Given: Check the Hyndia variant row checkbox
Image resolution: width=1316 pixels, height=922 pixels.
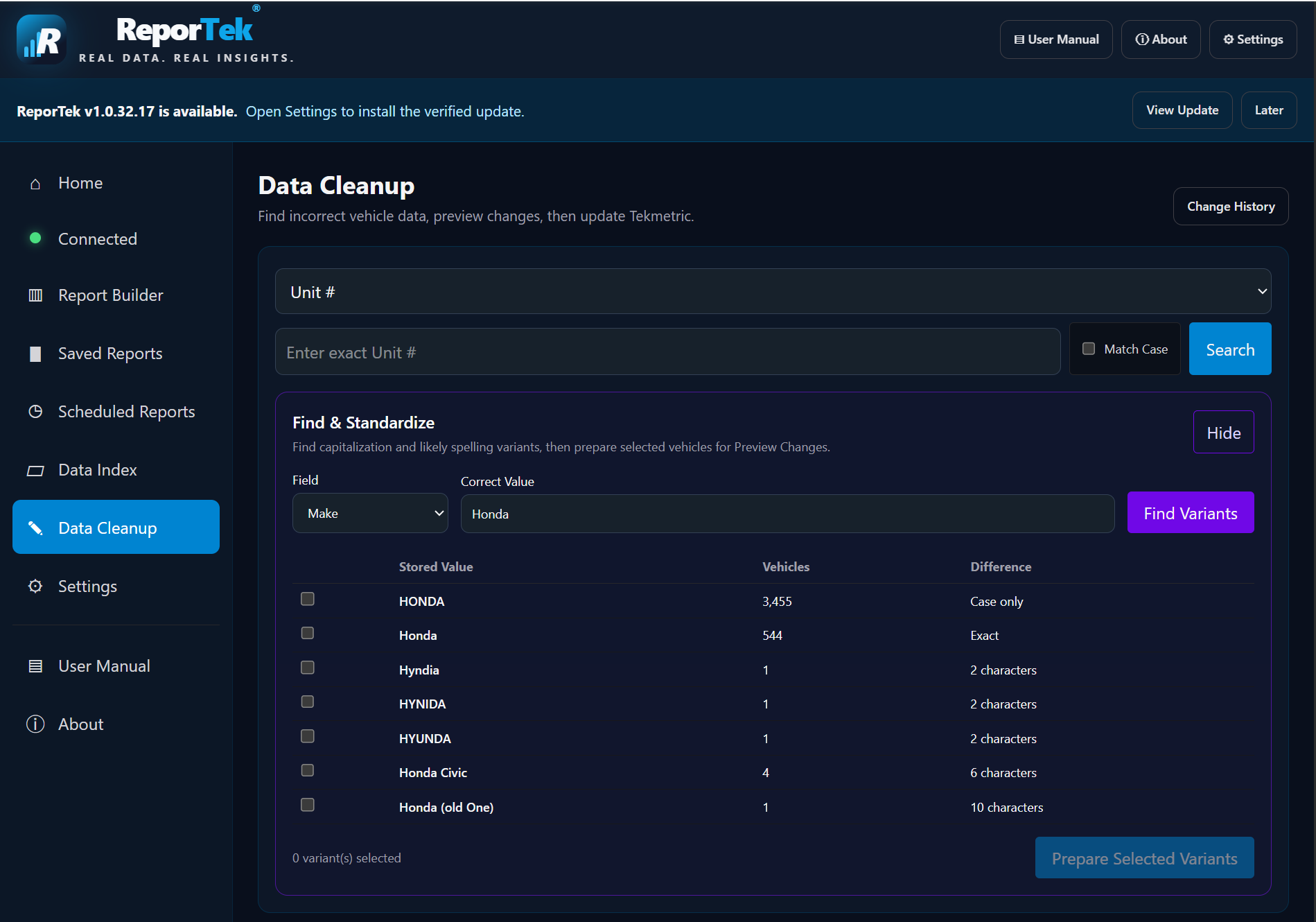Looking at the screenshot, I should [x=308, y=668].
